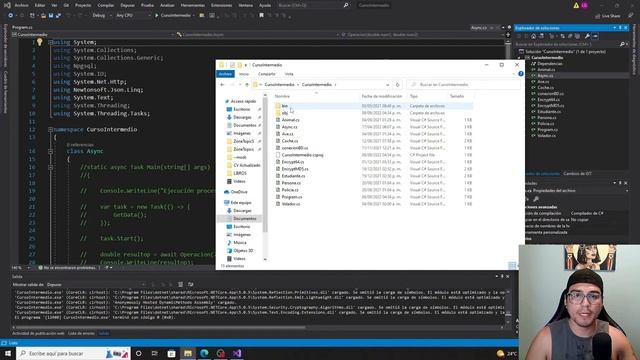
Task: Click the File Explorer icon on the taskbar
Action: tap(188, 353)
